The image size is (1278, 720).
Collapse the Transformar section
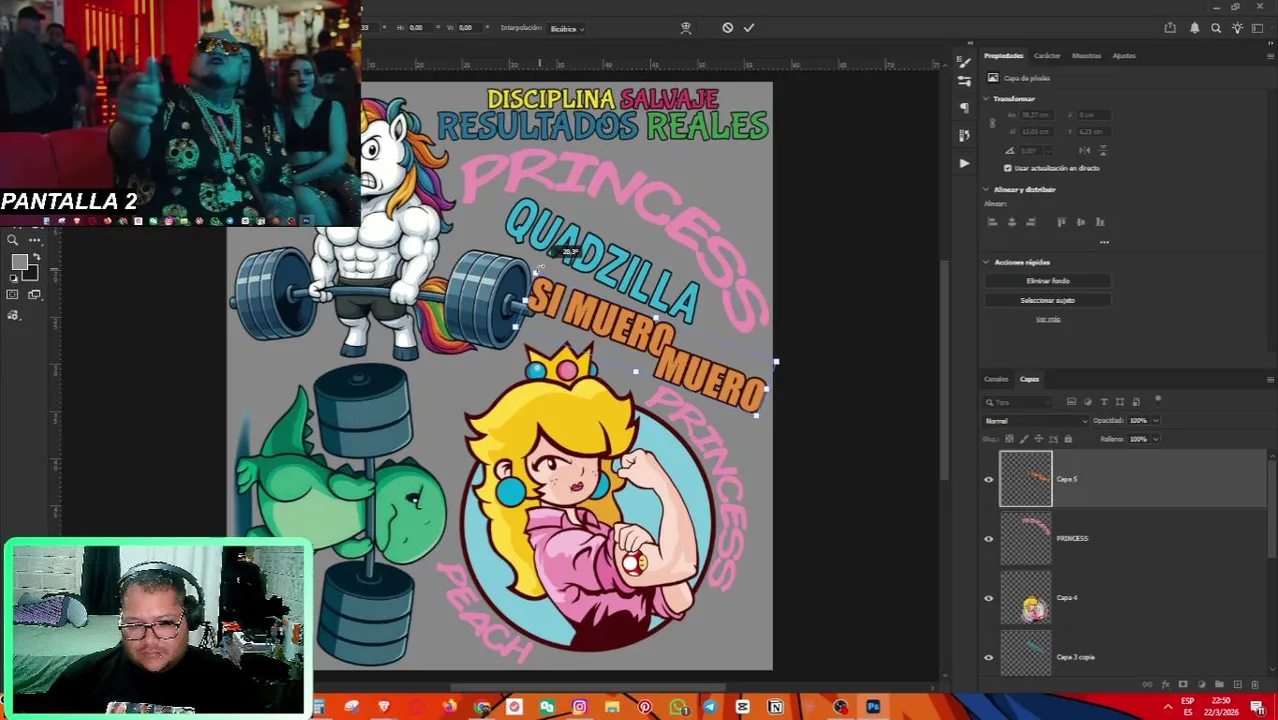[x=986, y=99]
